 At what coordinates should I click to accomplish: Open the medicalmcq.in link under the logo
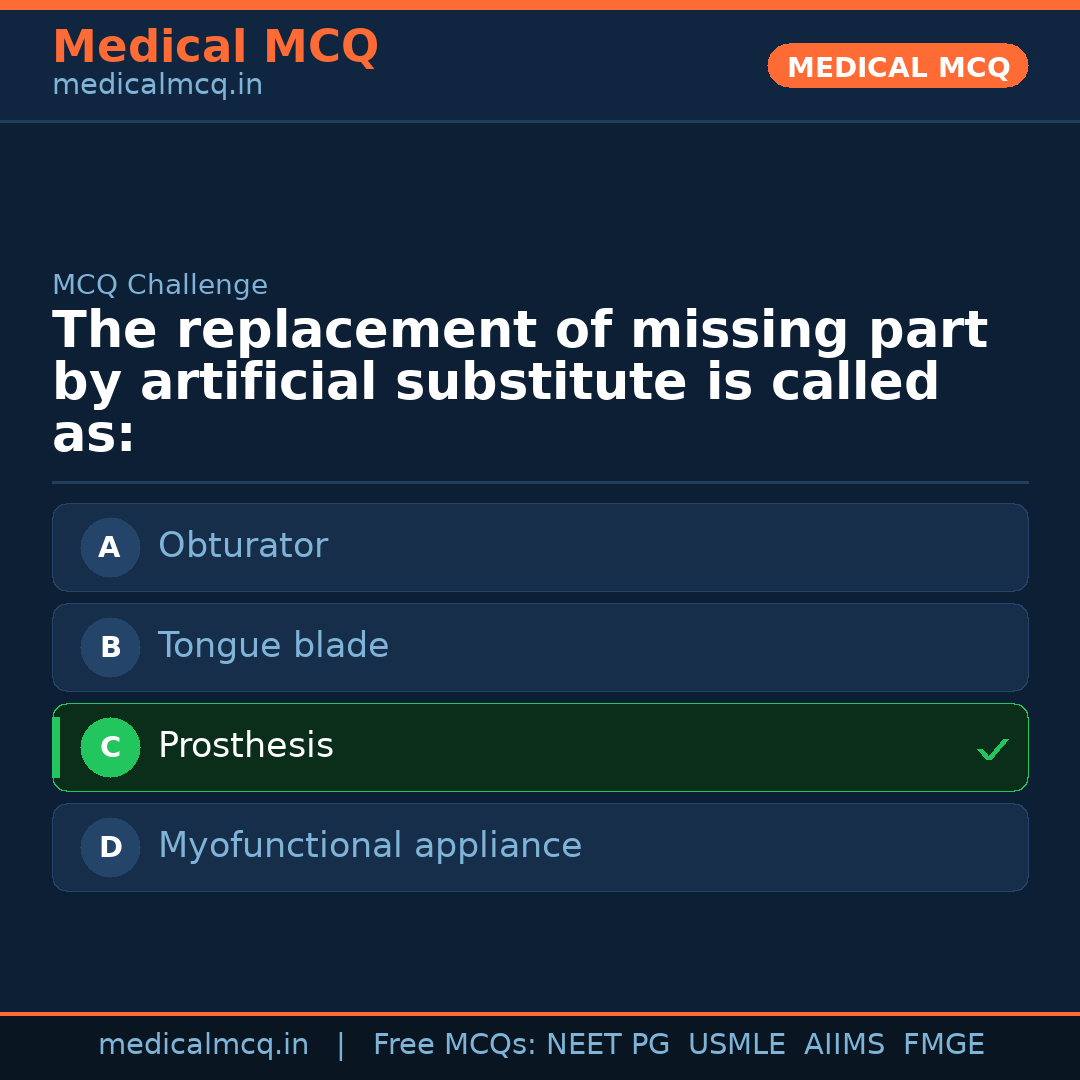click(x=157, y=84)
